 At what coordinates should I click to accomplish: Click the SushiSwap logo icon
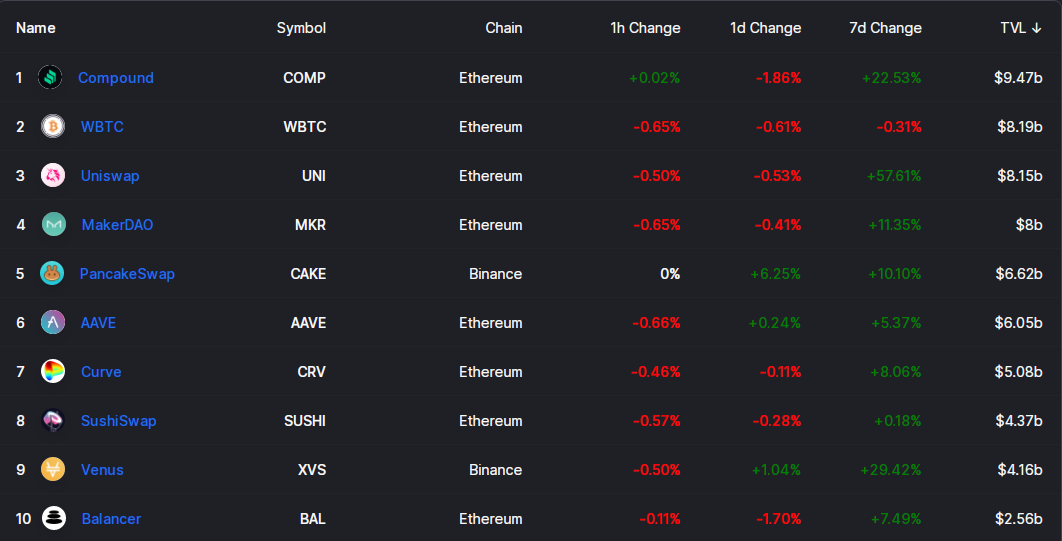coord(53,420)
